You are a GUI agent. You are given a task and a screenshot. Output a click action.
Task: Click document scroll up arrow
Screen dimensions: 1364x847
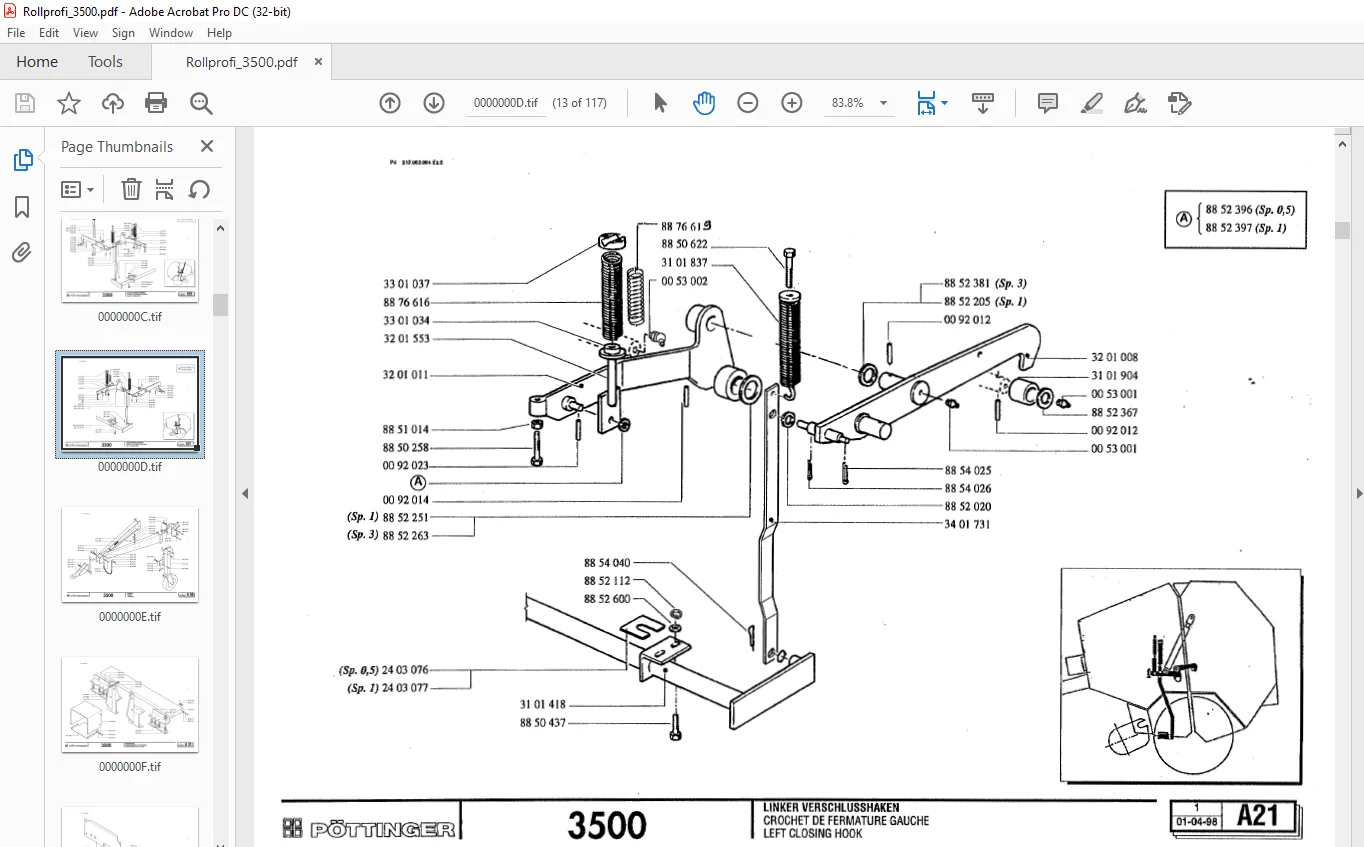point(1342,145)
